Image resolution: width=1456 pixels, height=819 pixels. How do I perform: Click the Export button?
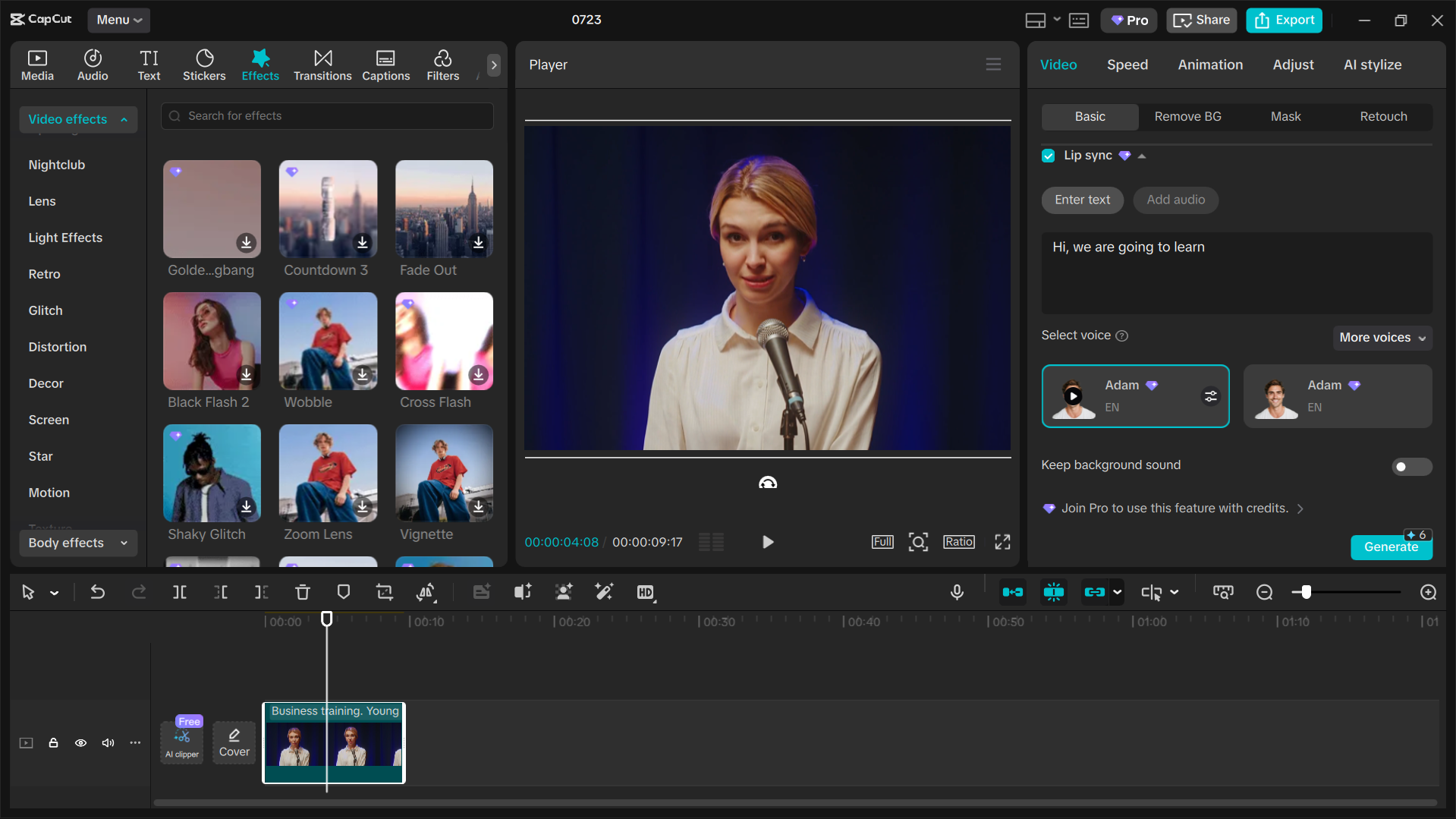pos(1283,20)
